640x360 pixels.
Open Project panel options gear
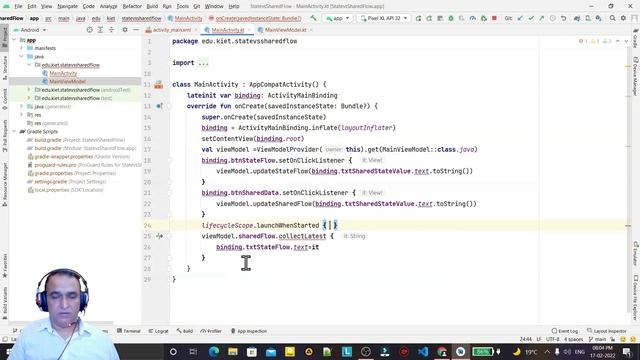[125, 30]
